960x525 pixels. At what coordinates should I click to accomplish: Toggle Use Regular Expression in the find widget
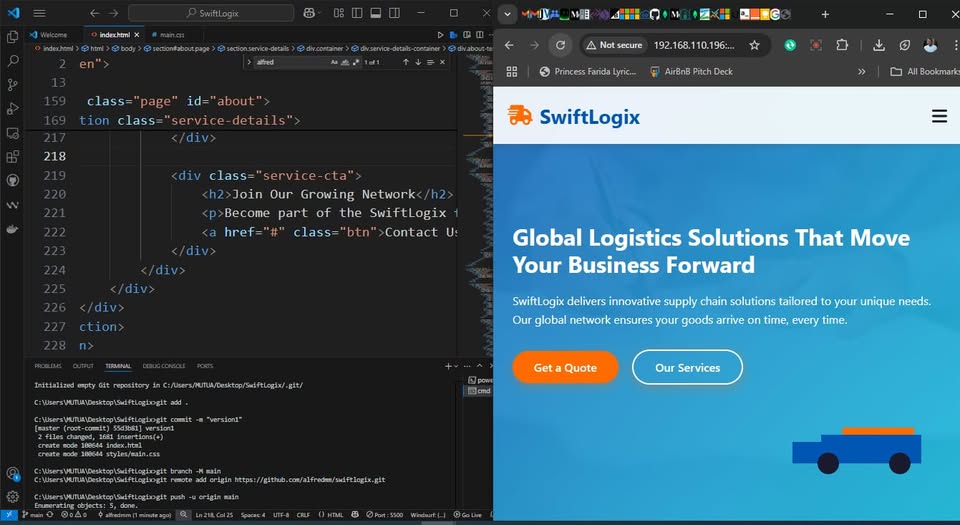click(x=356, y=62)
